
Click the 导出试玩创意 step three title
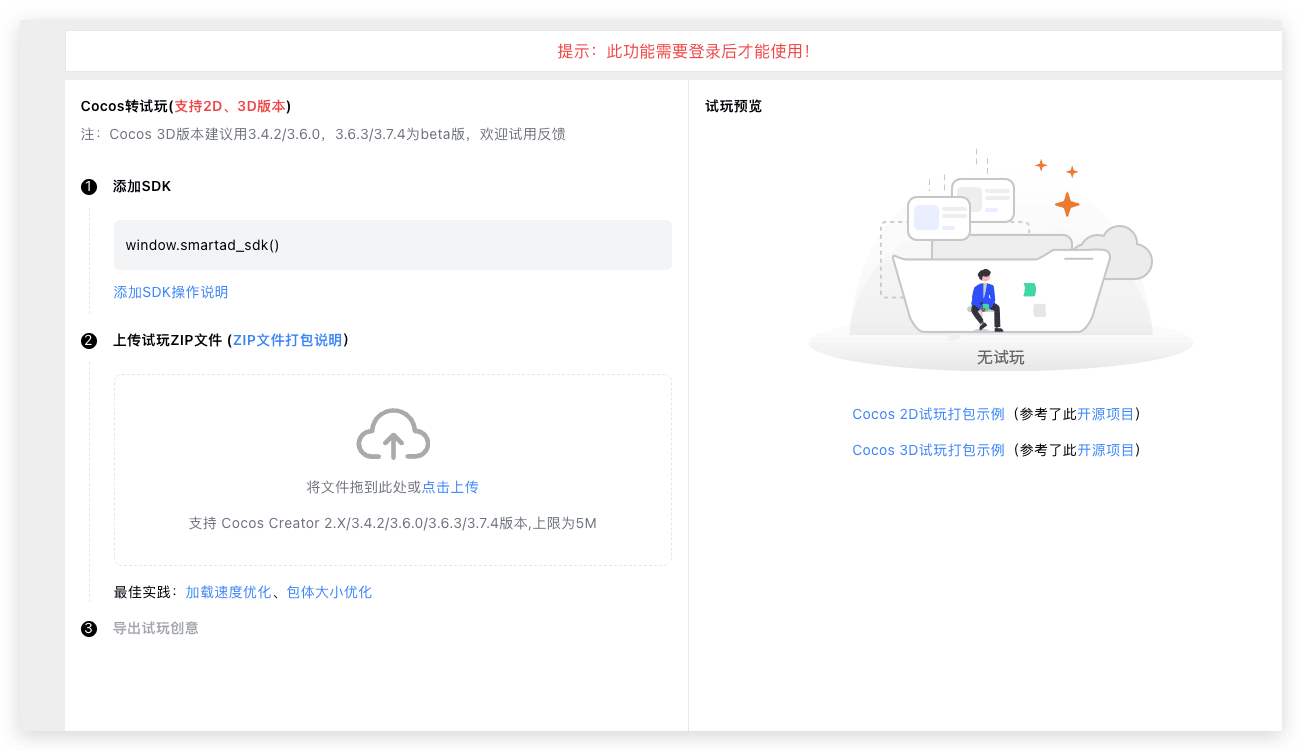[x=156, y=628]
